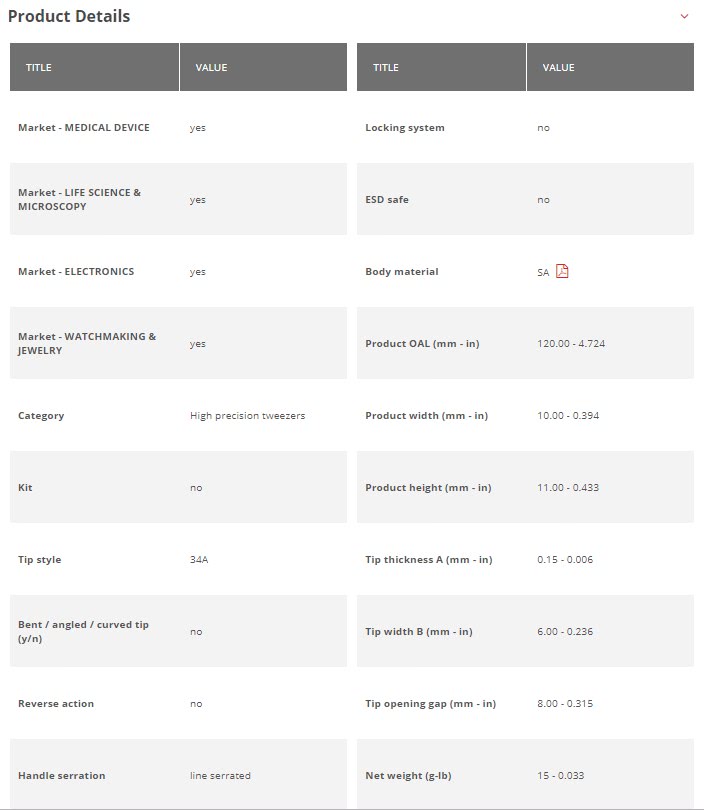
Task: Click the right table VALUE header
Action: tap(558, 67)
